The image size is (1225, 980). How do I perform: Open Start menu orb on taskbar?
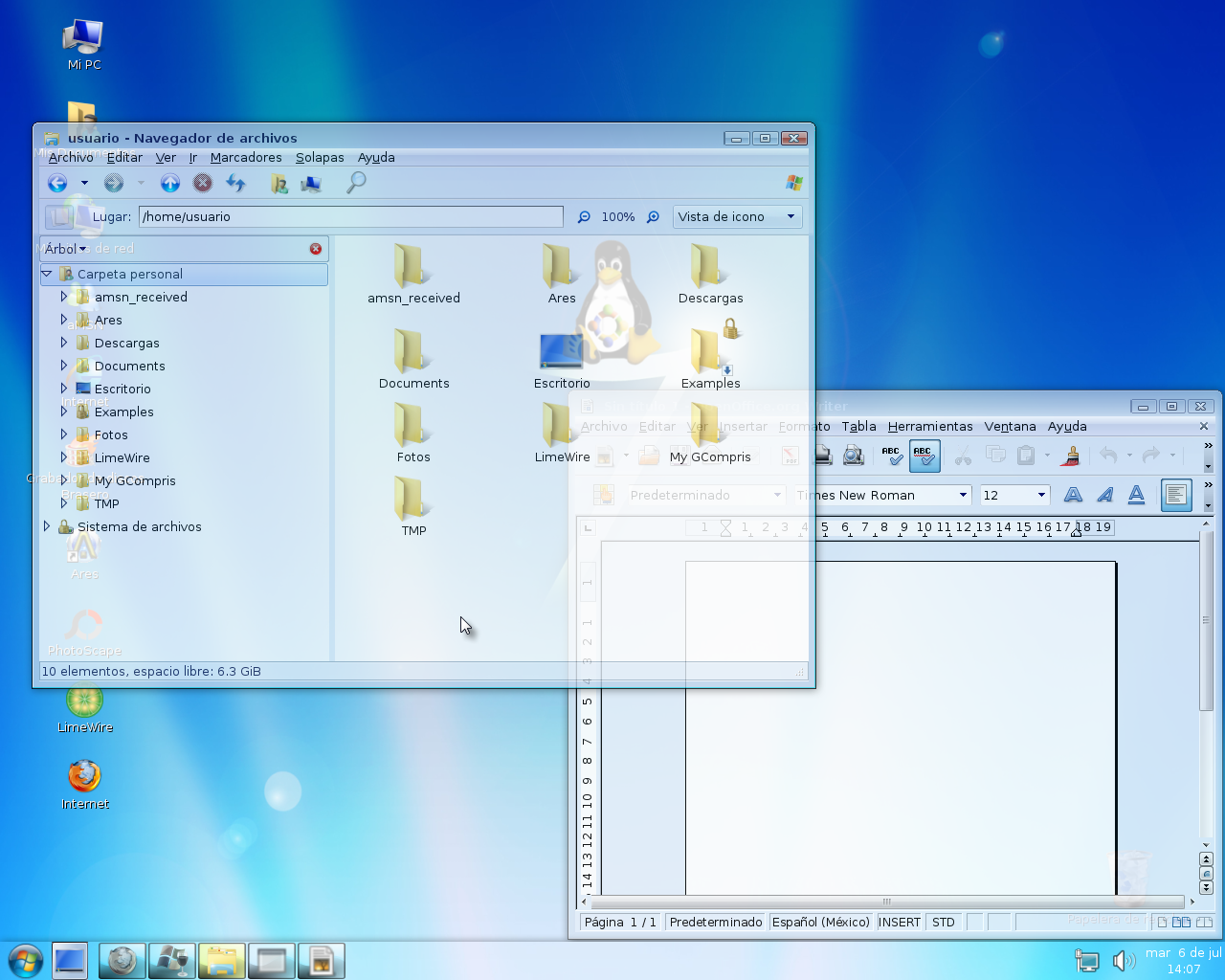point(24,961)
